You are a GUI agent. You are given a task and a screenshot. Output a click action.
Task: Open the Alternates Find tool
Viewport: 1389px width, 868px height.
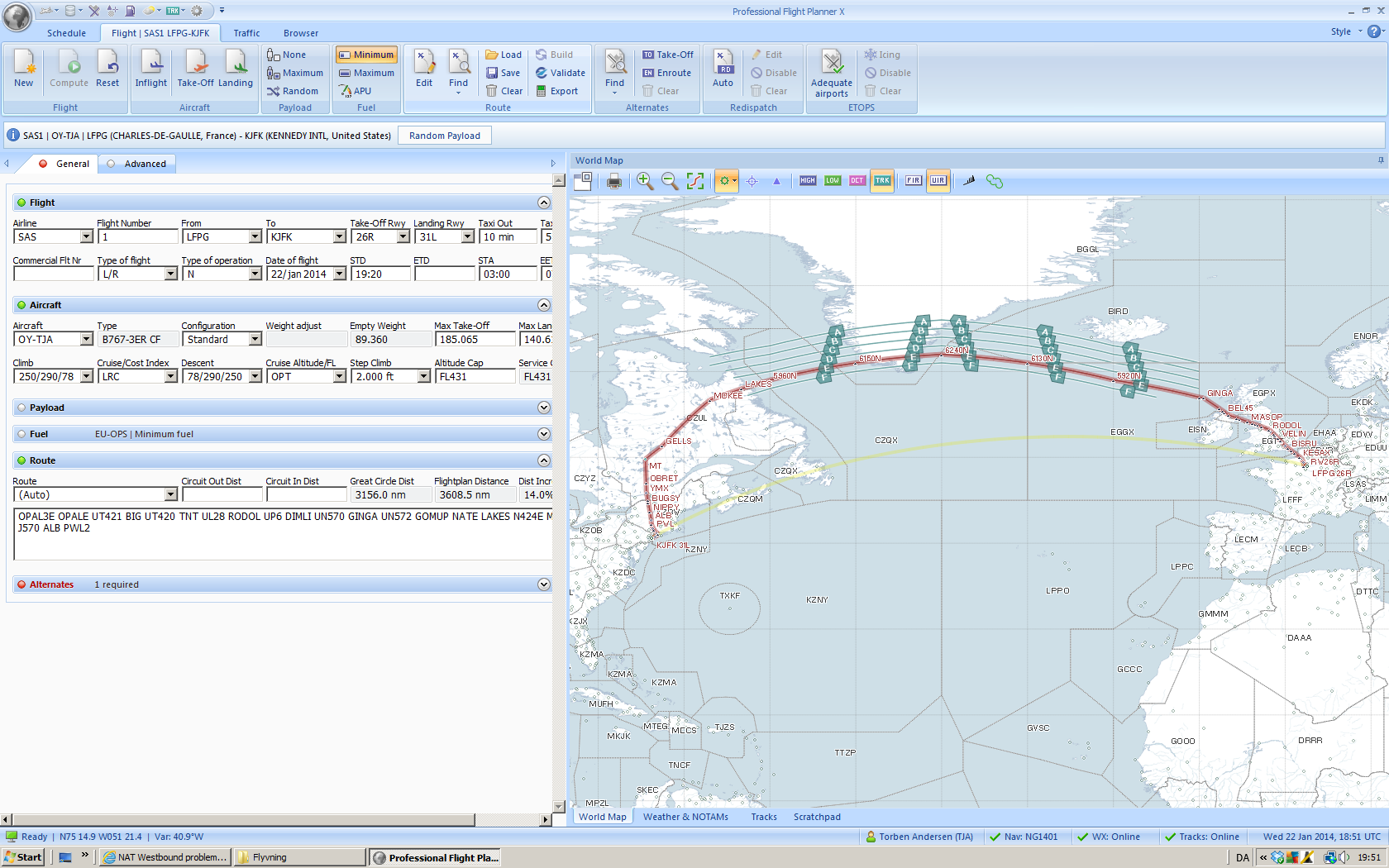(x=614, y=71)
